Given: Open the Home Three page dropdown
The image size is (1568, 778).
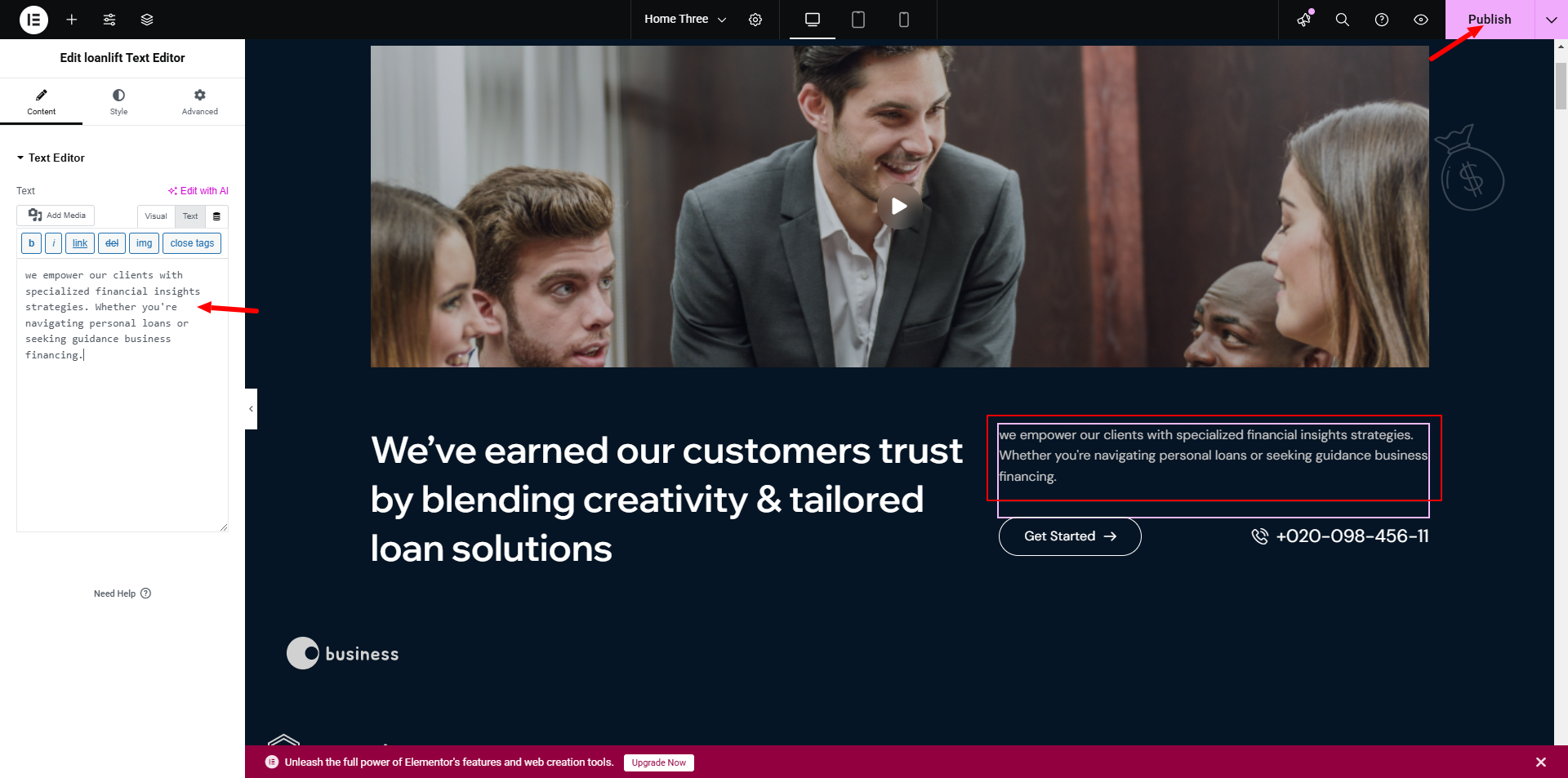Looking at the screenshot, I should point(684,20).
